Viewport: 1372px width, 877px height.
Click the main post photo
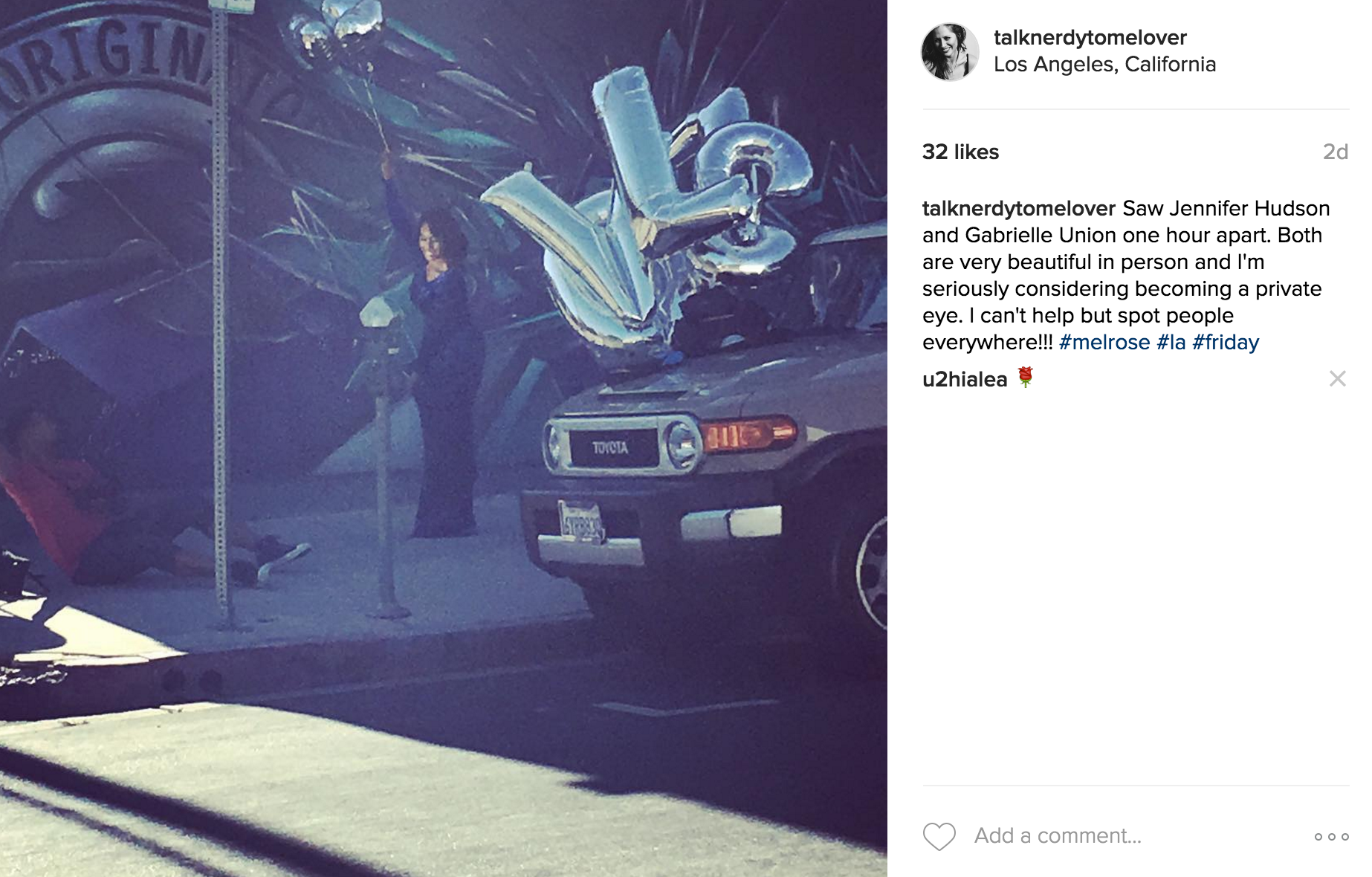[x=443, y=438]
